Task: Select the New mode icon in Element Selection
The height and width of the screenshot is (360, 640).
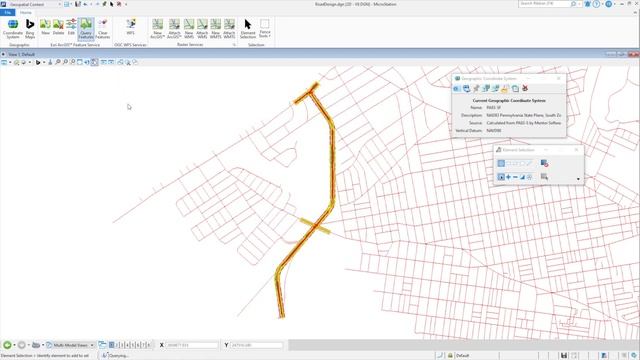Action: pyautogui.click(x=501, y=177)
